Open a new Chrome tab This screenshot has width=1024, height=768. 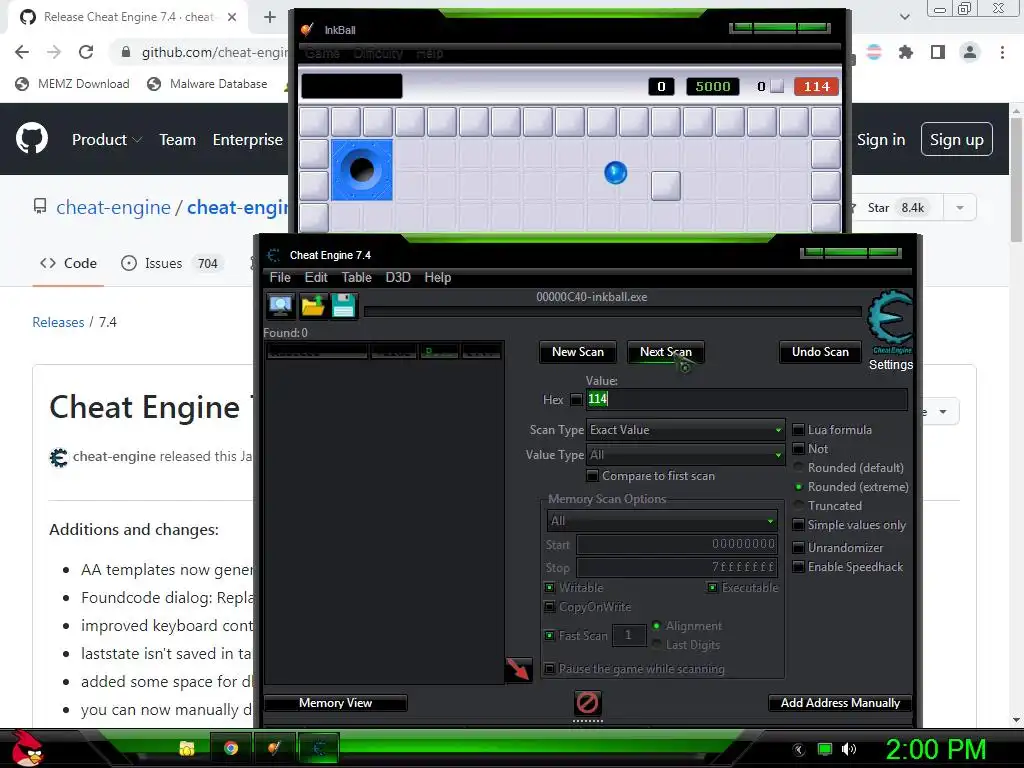(270, 17)
